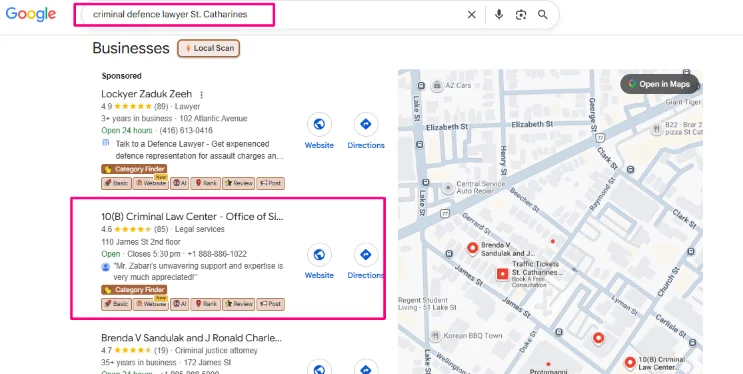The height and width of the screenshot is (374, 743).
Task: Click the Google logo
Action: [x=31, y=14]
